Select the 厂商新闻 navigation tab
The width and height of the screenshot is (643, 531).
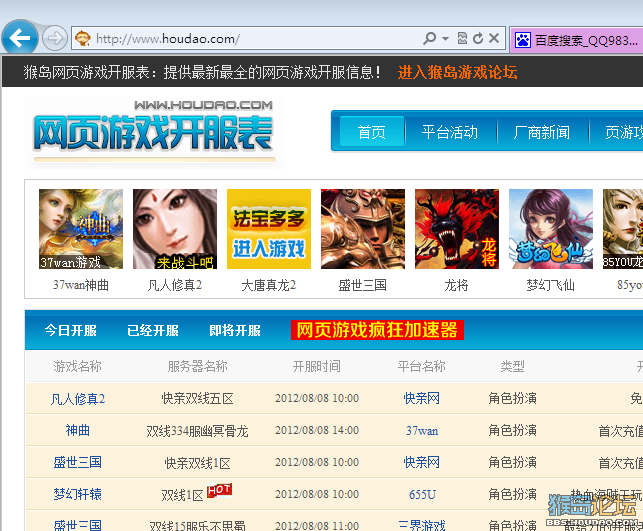542,132
